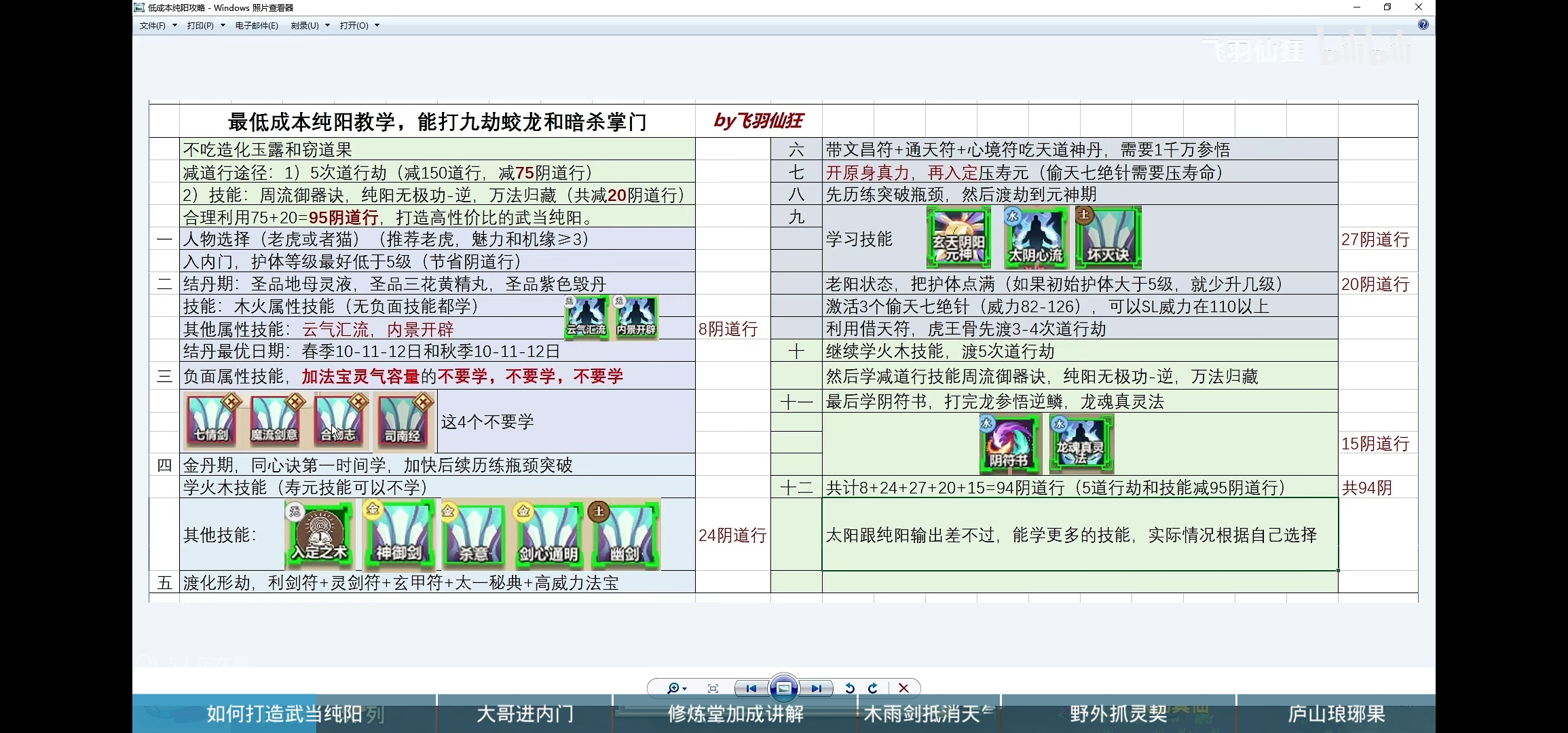Click the red label 15阴道行
The width and height of the screenshot is (1568, 733).
pos(1375,444)
